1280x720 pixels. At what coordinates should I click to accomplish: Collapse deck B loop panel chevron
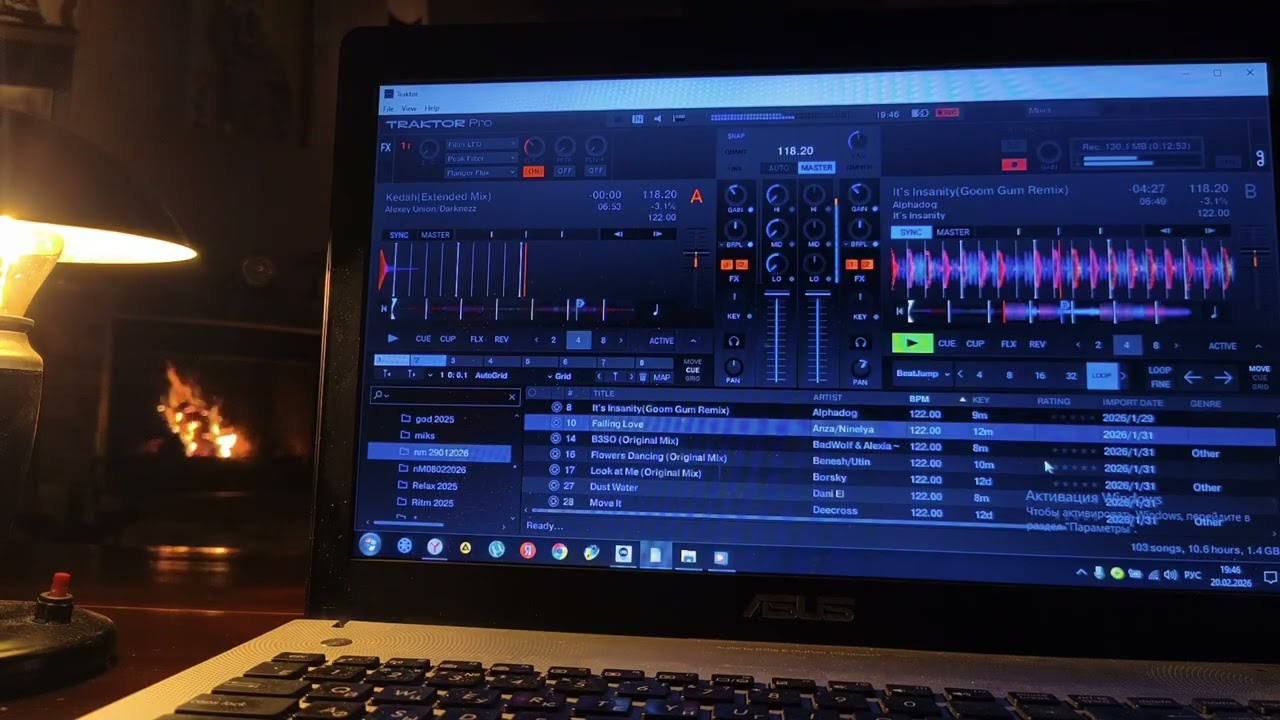click(x=1258, y=346)
